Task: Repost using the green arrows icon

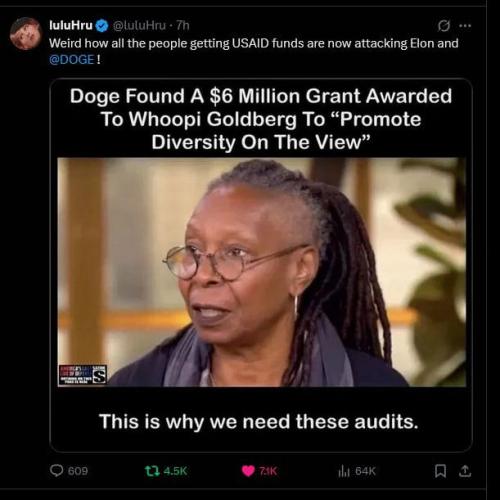Action: click(152, 471)
